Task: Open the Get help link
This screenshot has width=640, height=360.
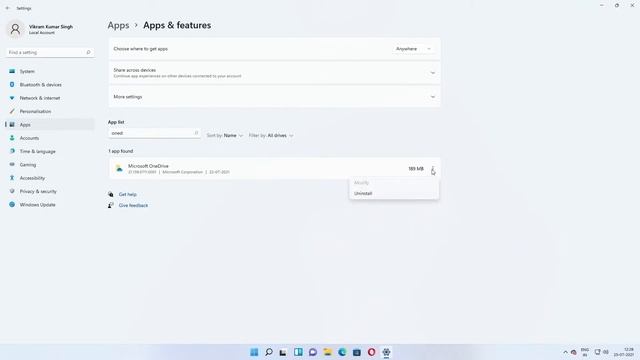Action: 128,195
